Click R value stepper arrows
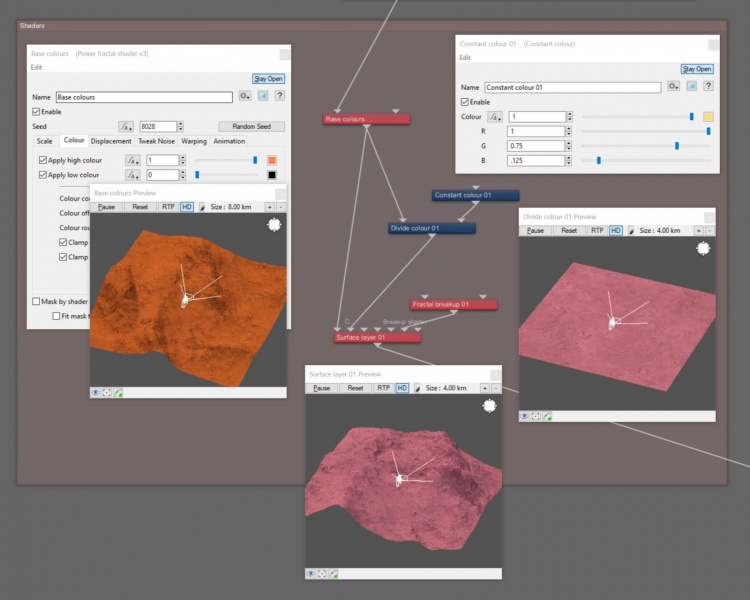 tap(568, 131)
